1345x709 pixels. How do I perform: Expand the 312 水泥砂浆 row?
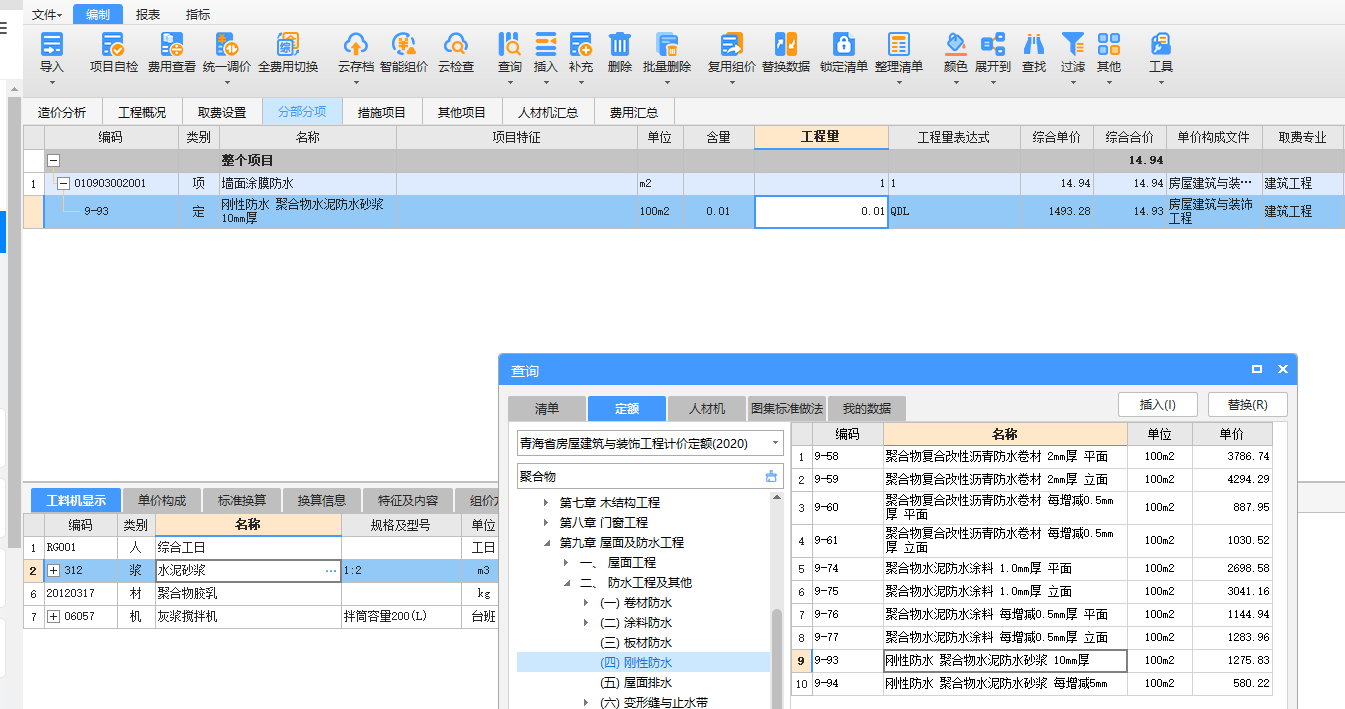(x=53, y=570)
